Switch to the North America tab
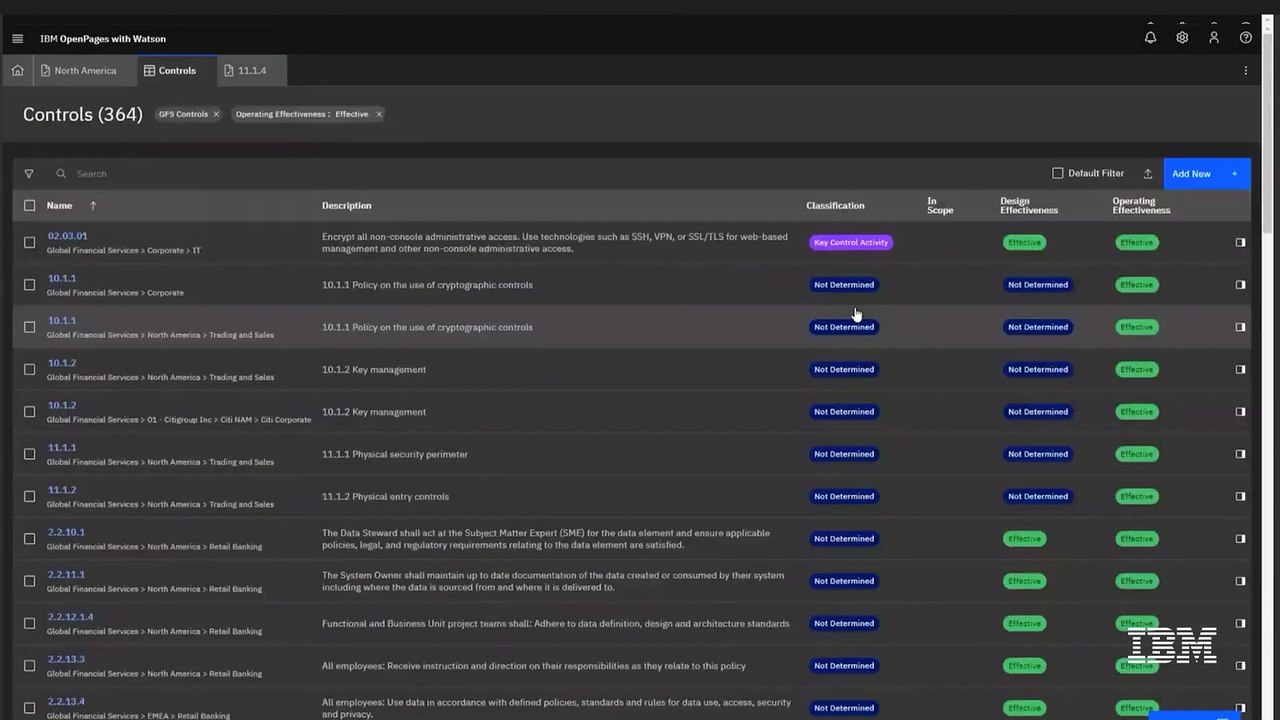1280x720 pixels. [78, 71]
